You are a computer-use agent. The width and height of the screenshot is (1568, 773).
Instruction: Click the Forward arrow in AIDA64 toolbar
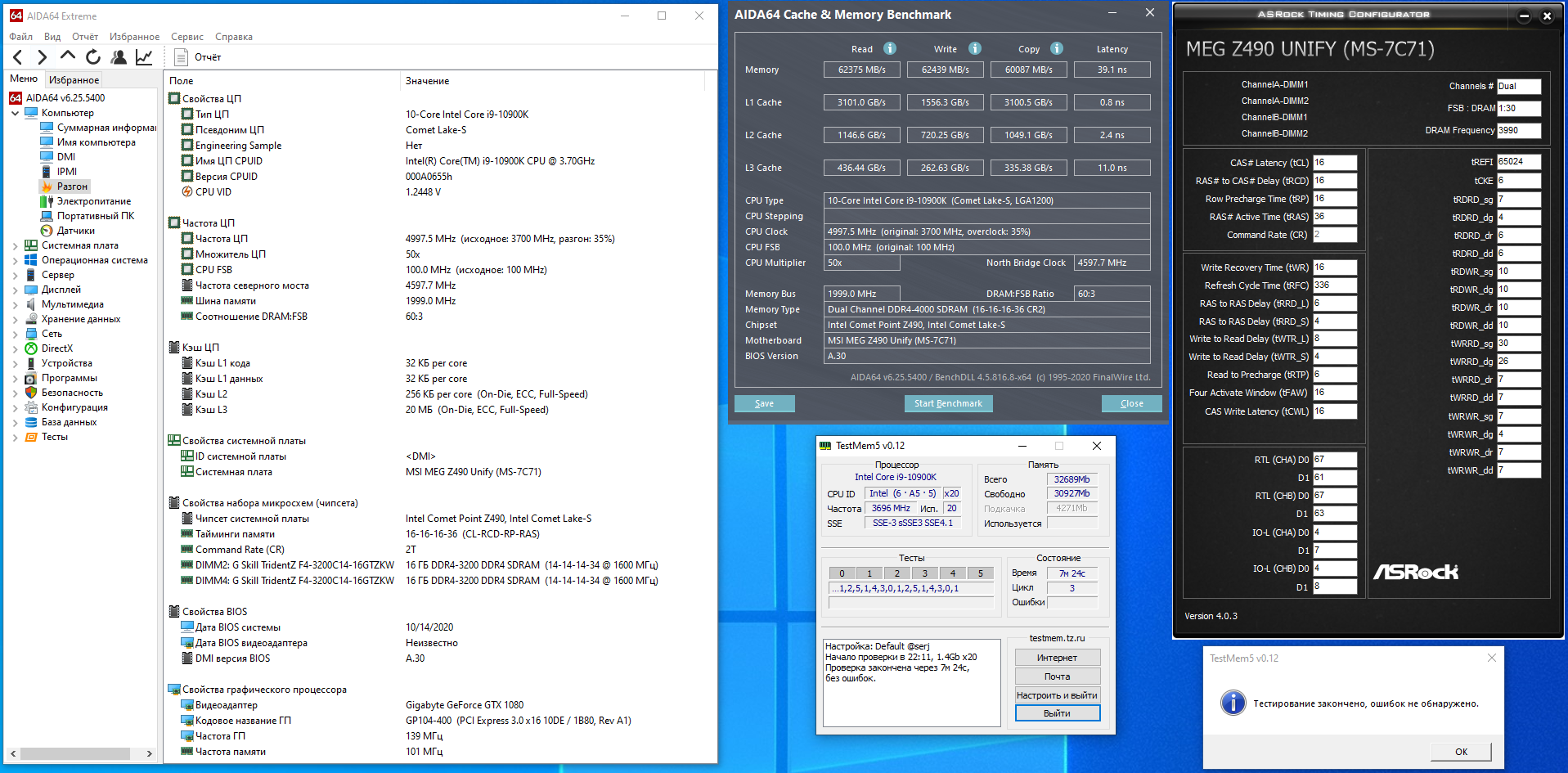(43, 57)
